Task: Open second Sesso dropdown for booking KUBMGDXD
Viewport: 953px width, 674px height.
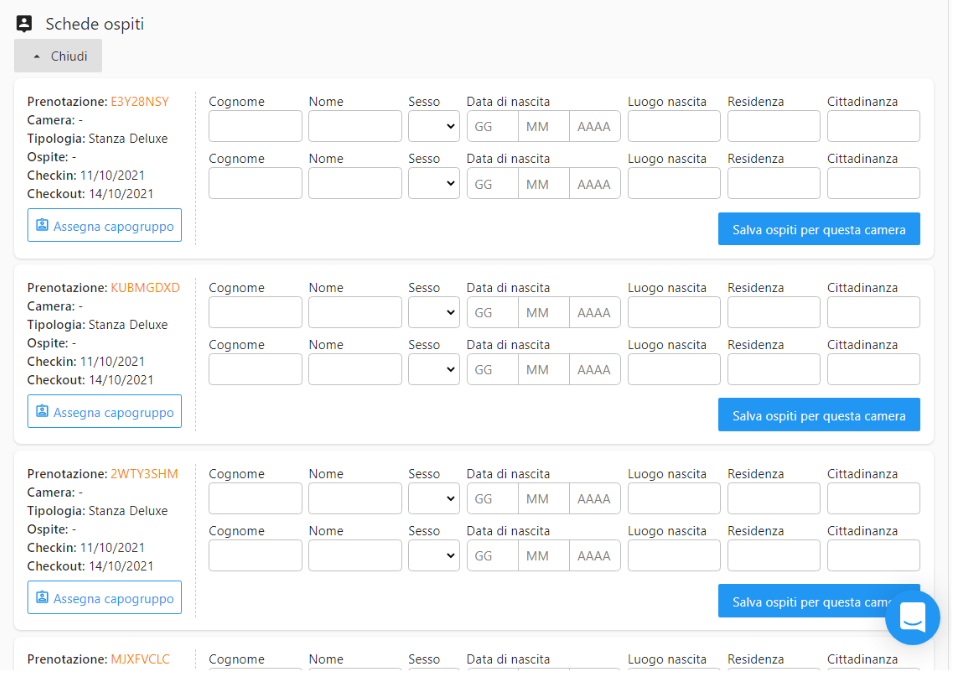Action: [x=433, y=369]
